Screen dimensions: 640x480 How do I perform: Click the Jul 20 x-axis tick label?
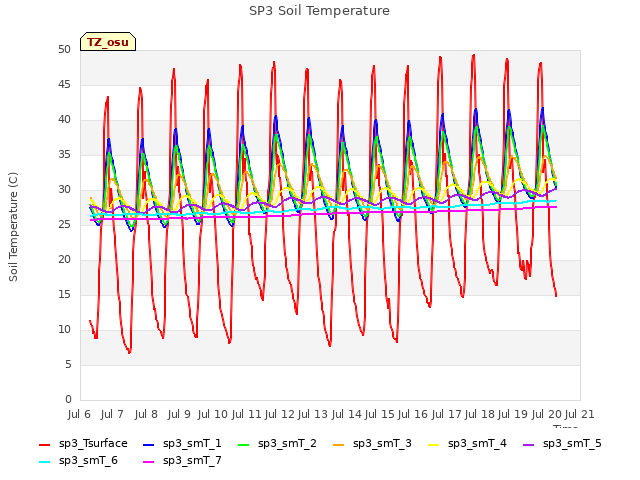click(x=547, y=415)
